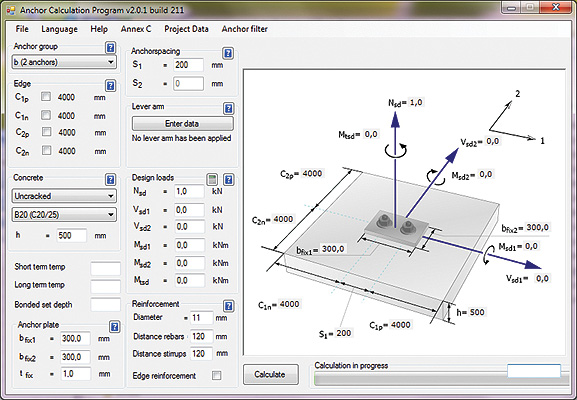The width and height of the screenshot is (577, 400).
Task: Open help for Anchor group section
Action: coord(110,48)
